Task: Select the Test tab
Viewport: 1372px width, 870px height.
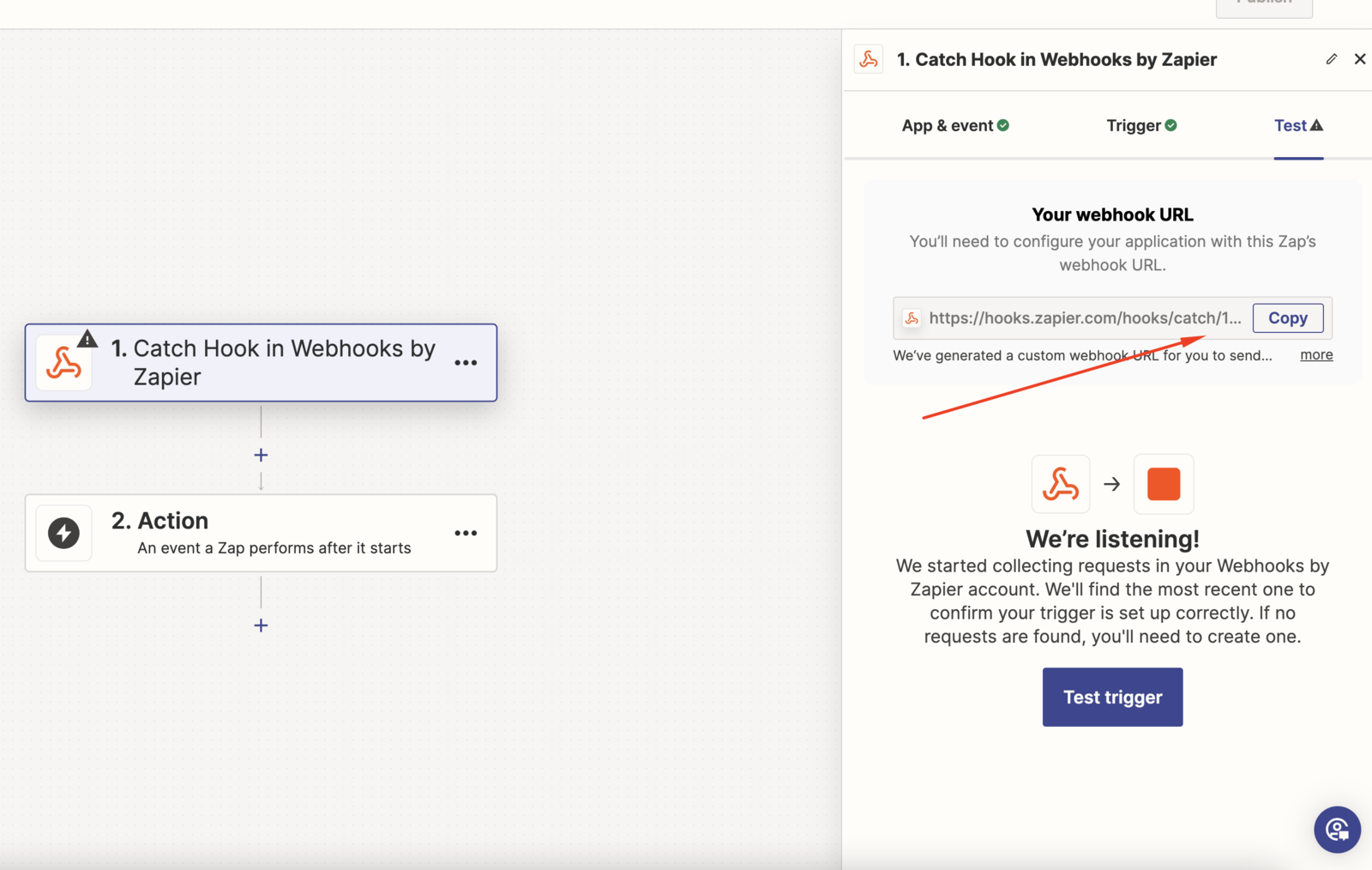Action: click(1298, 125)
